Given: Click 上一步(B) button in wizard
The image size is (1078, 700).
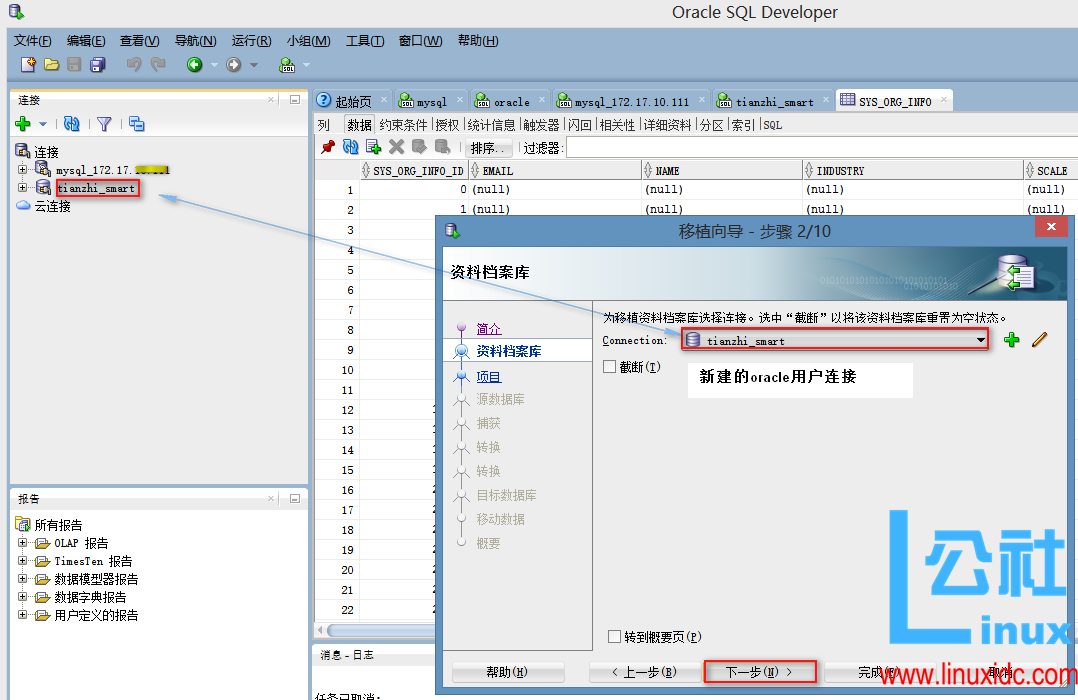Looking at the screenshot, I should coord(644,672).
